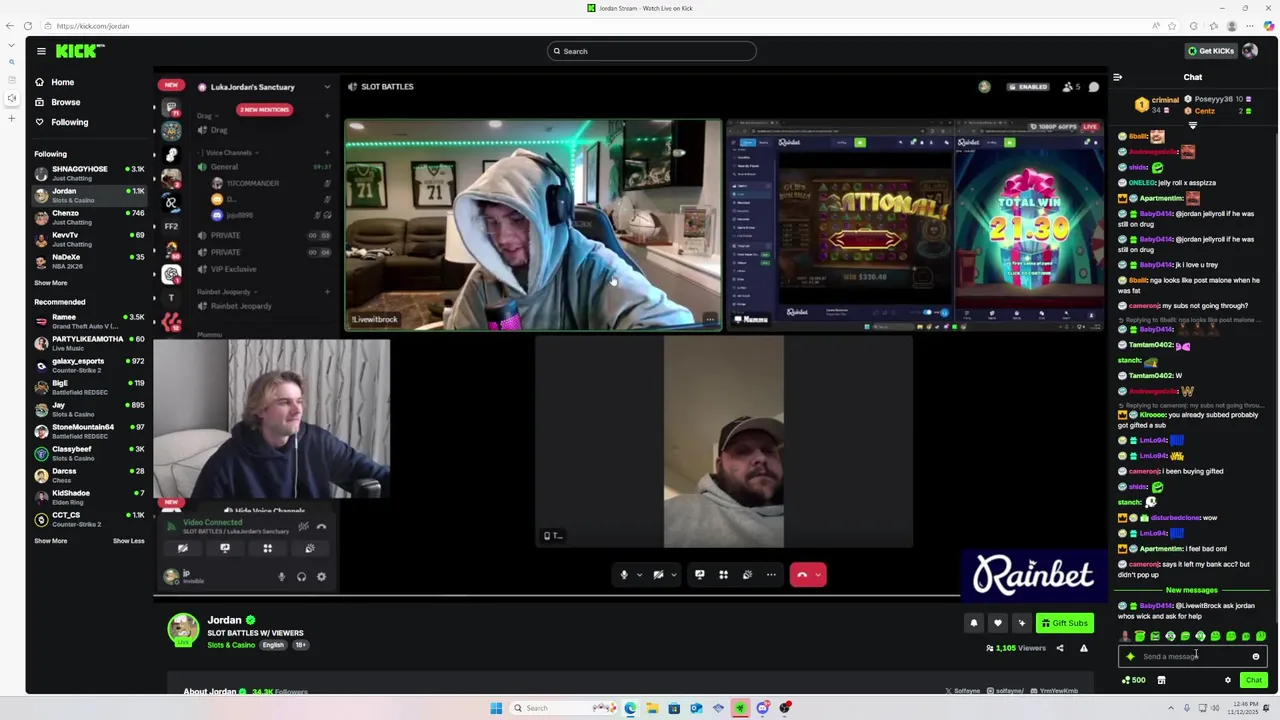This screenshot has width=1280, height=720.
Task: Click the Gift Subs button
Action: [1064, 623]
